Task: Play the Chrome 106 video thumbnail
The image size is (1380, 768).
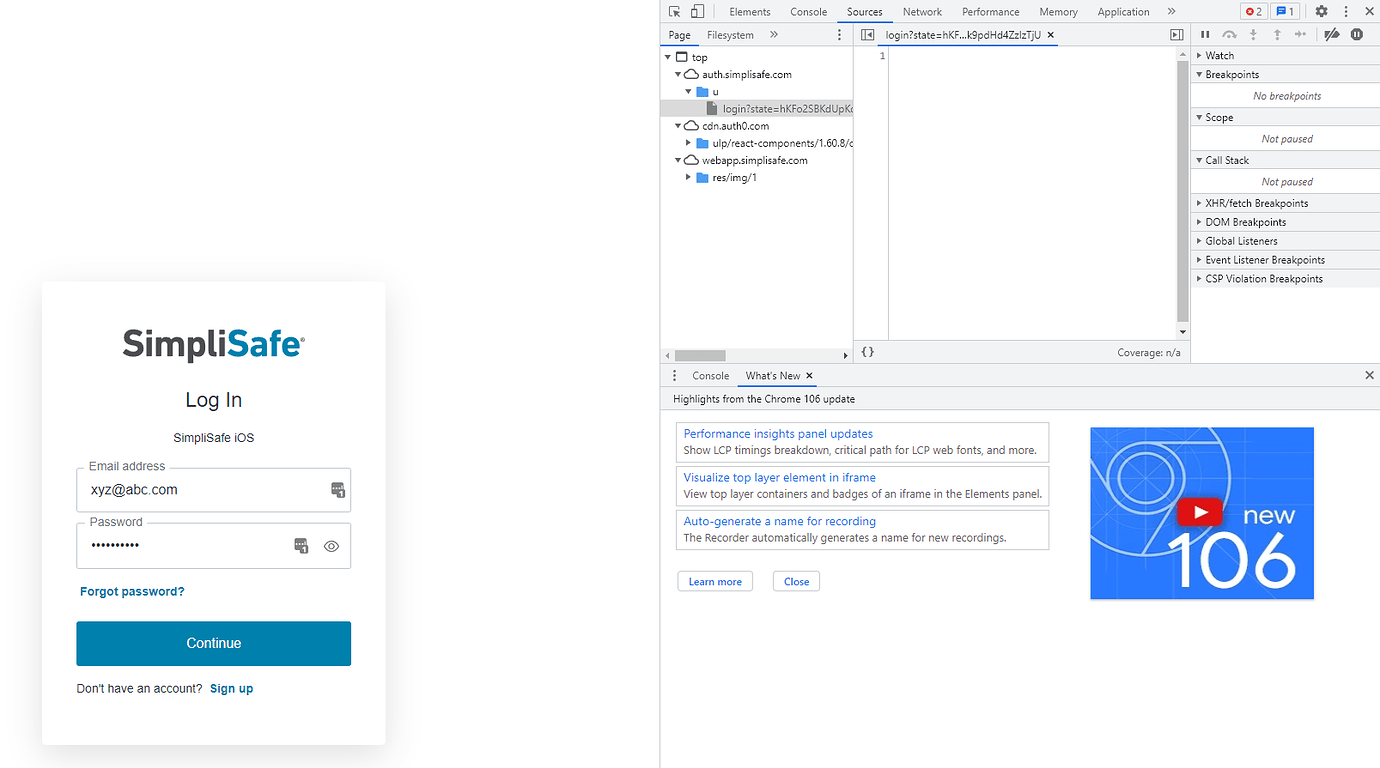Action: 1201,513
